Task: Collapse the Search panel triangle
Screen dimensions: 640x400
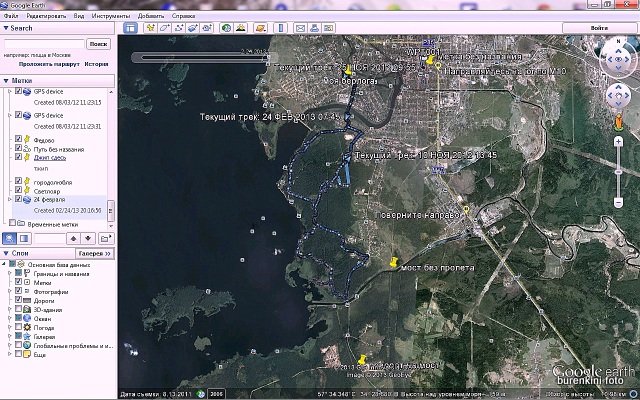Action: [x=6, y=28]
